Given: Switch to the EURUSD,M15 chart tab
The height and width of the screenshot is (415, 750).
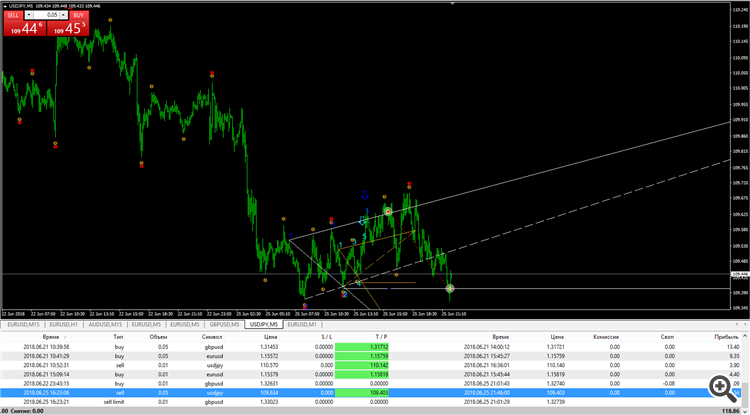Looking at the screenshot, I should [21, 325].
